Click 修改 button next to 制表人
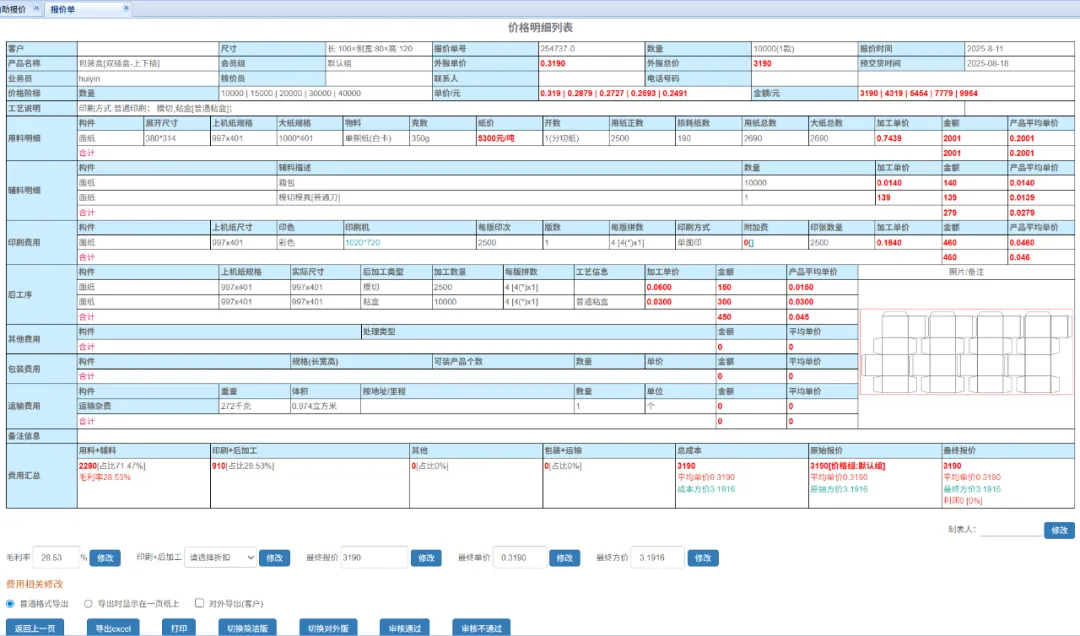Screen dimensions: 1080x636 [x=1059, y=530]
